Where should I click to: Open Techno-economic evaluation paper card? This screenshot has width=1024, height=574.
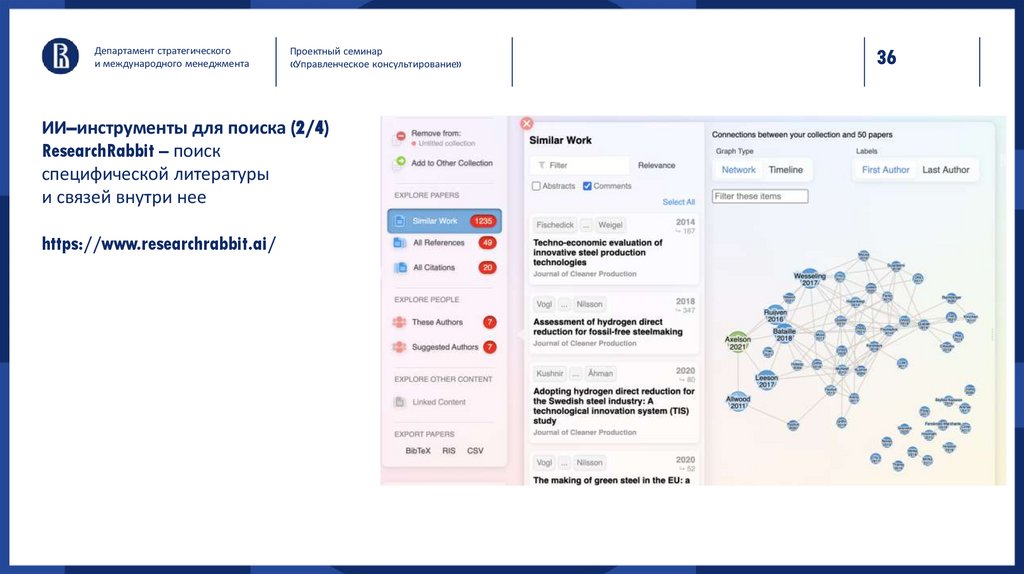[x=613, y=249]
